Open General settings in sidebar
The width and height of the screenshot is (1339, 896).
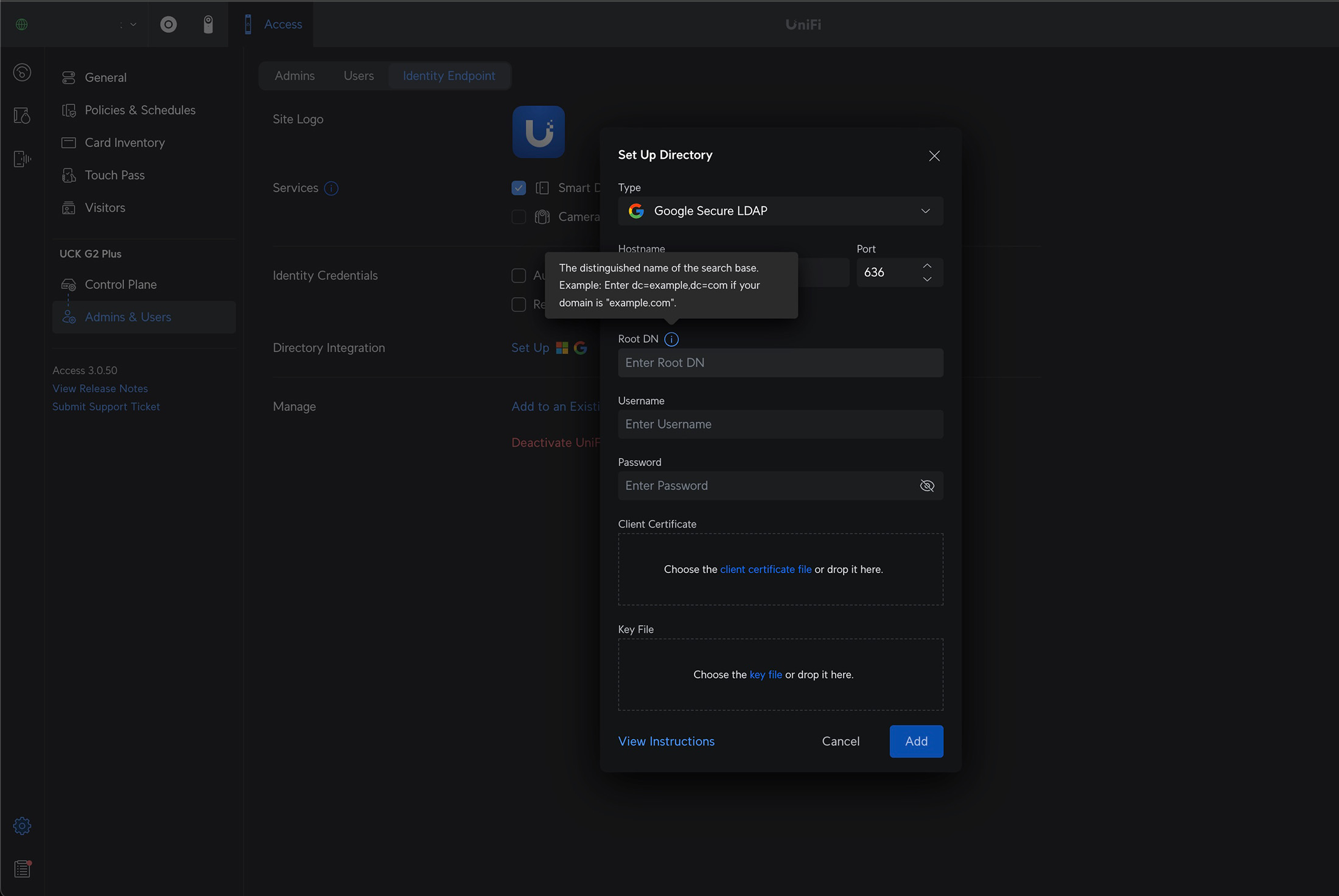tap(144, 77)
